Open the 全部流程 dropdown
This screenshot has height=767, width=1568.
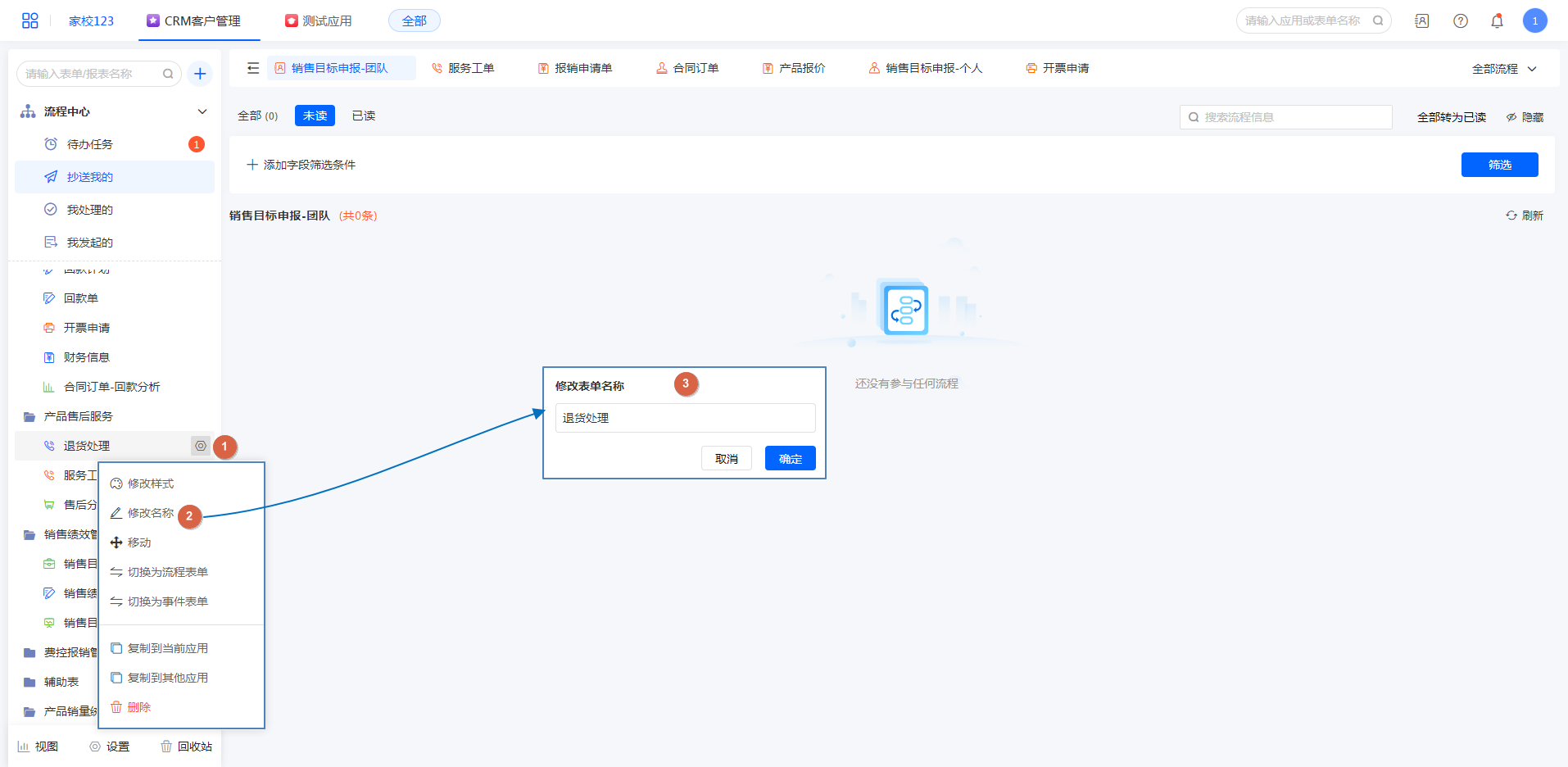coord(1503,69)
